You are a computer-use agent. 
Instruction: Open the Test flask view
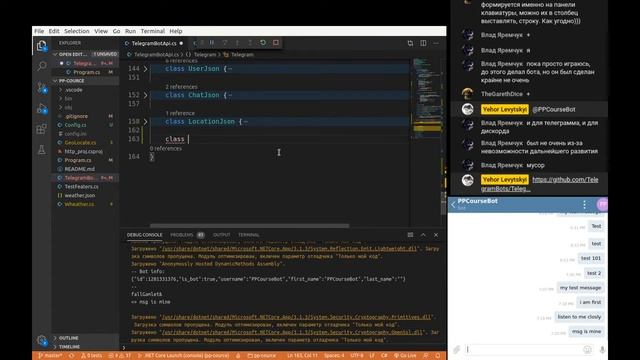[42, 150]
